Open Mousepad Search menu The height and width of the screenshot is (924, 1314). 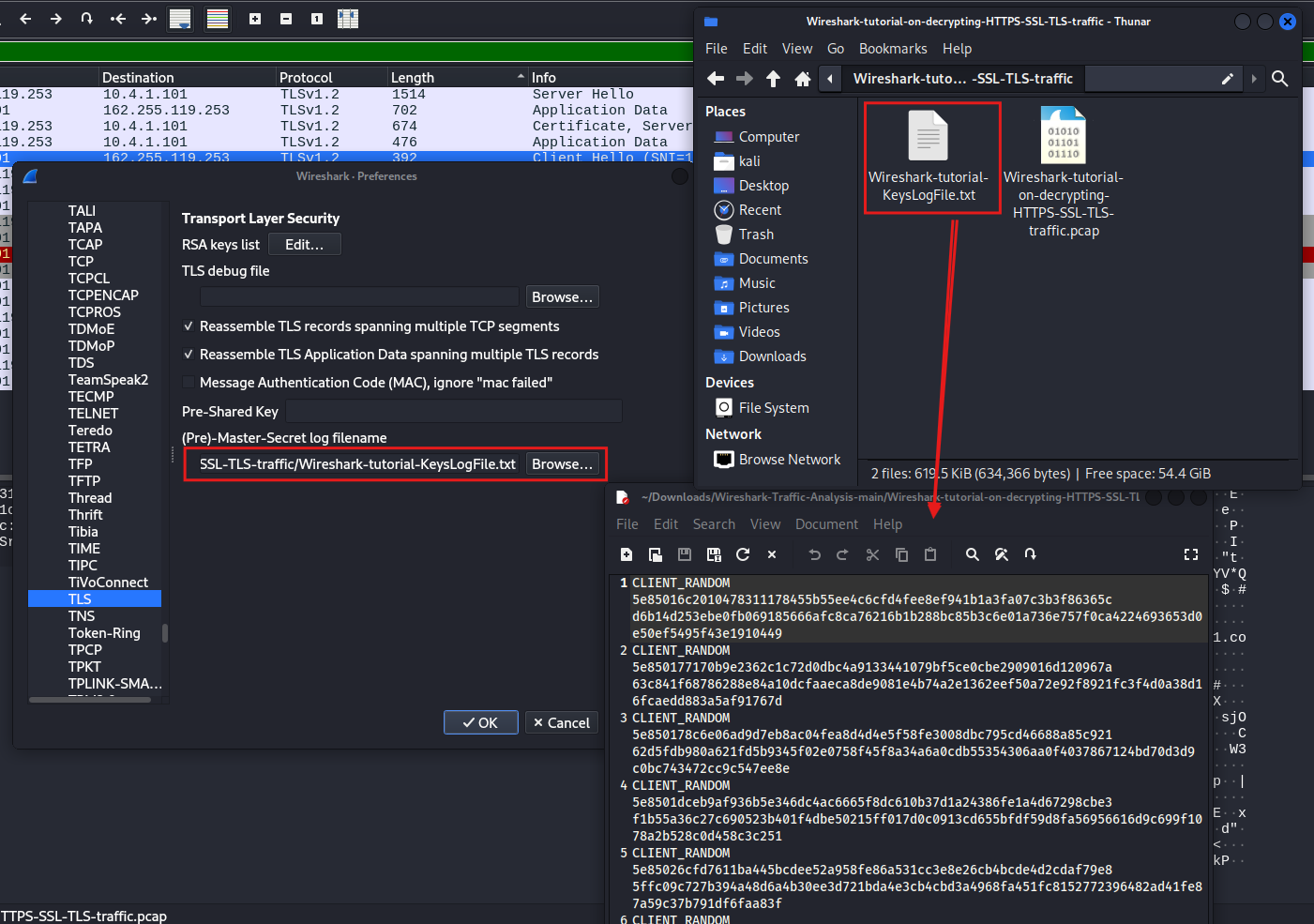tap(714, 524)
